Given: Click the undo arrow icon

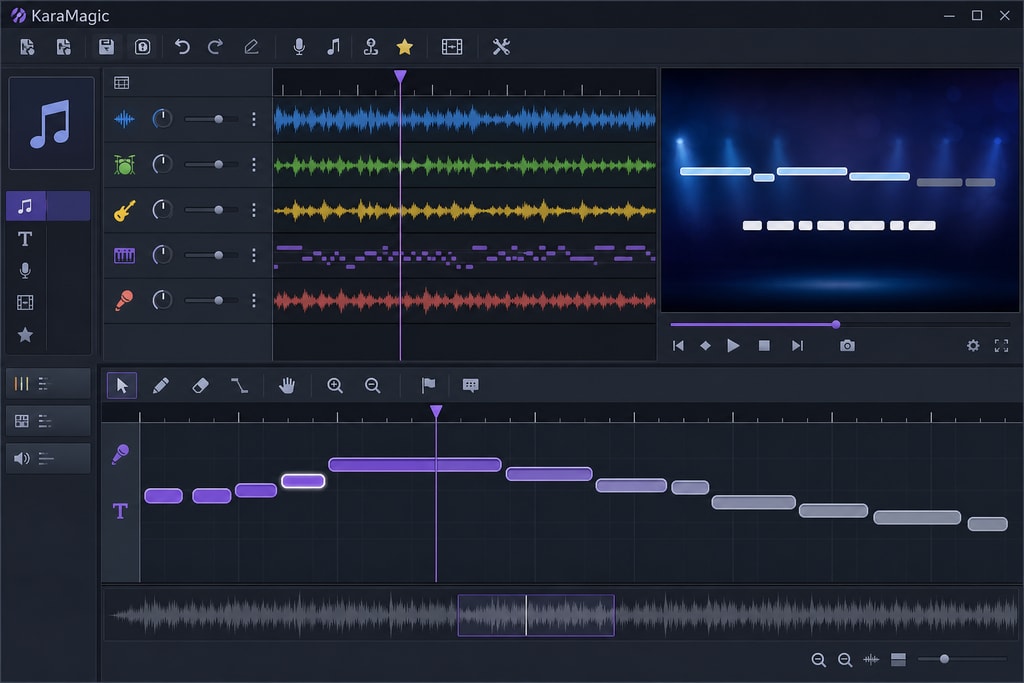Looking at the screenshot, I should tap(182, 47).
